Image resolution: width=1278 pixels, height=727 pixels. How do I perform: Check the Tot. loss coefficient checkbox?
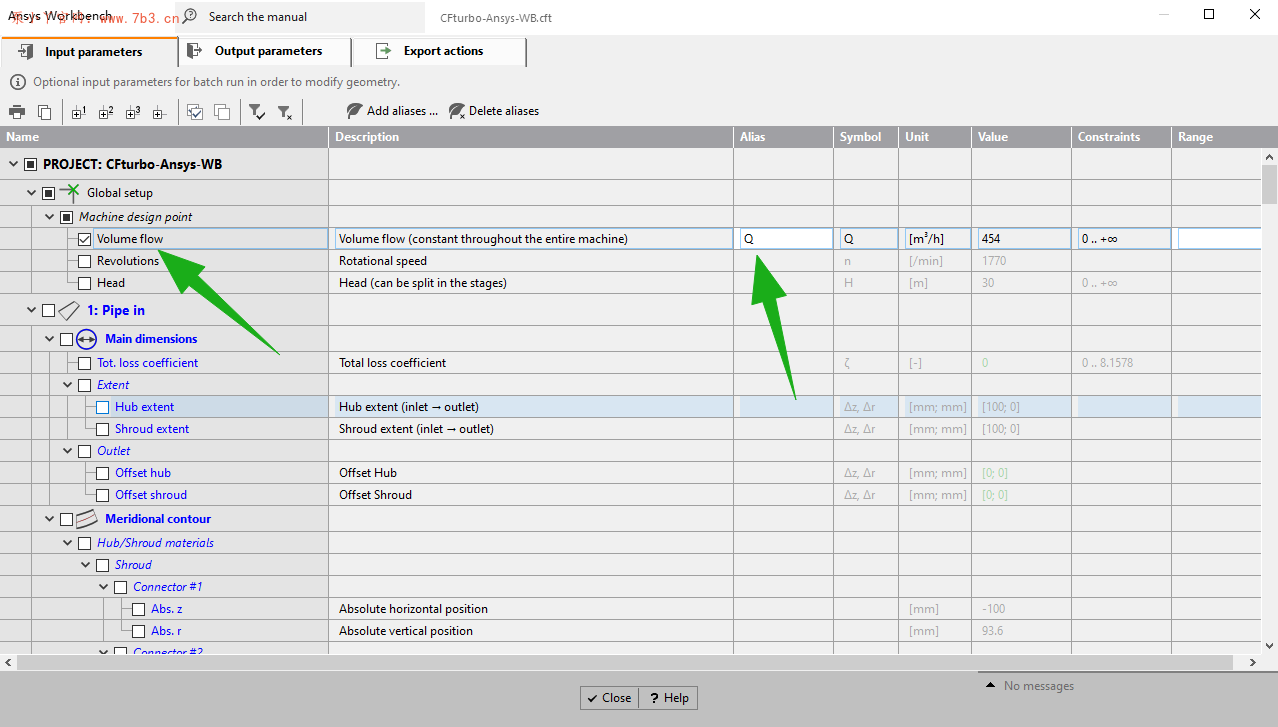click(x=85, y=363)
